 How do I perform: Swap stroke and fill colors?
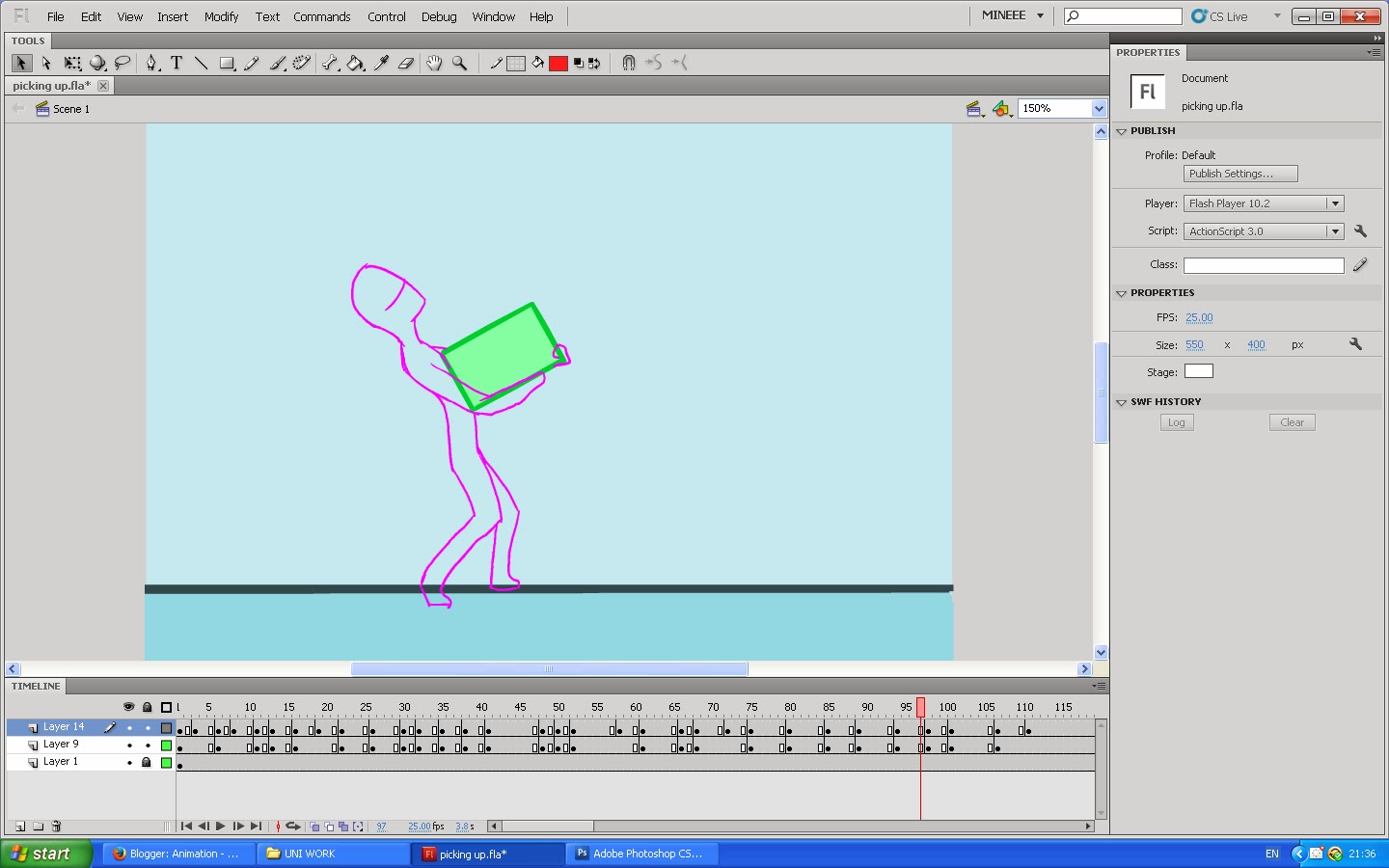594,64
